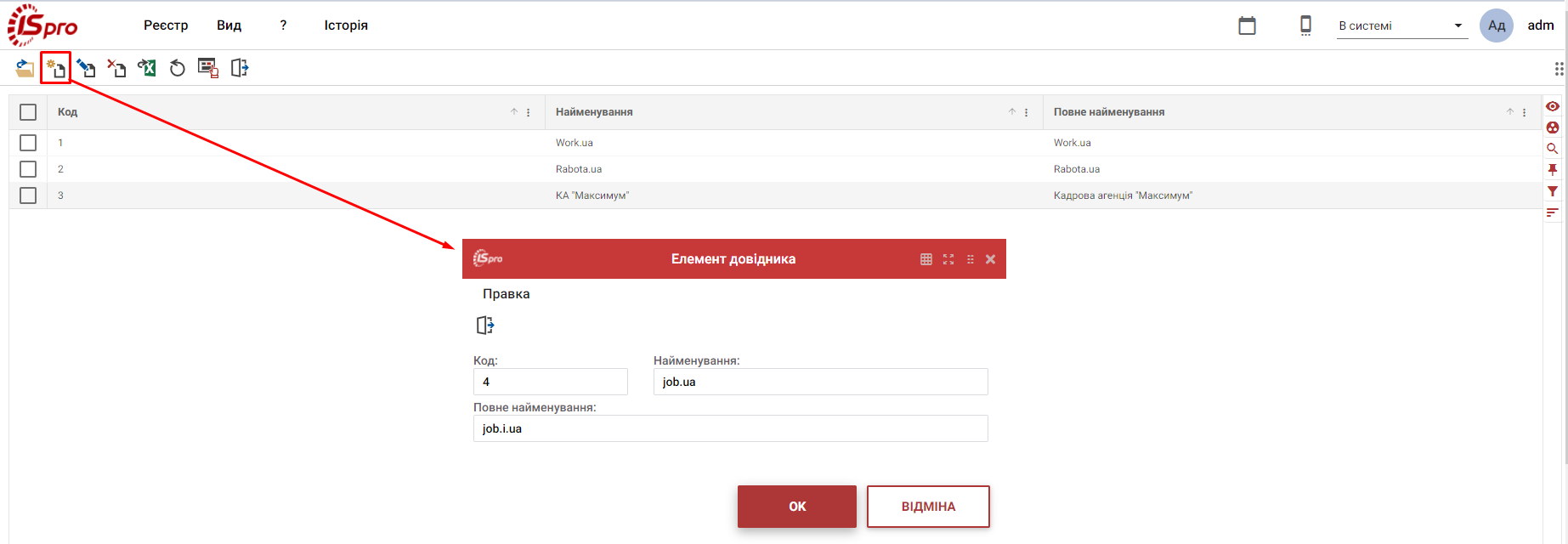1568x544 pixels.
Task: Open the В системі dropdown
Action: pyautogui.click(x=1402, y=25)
